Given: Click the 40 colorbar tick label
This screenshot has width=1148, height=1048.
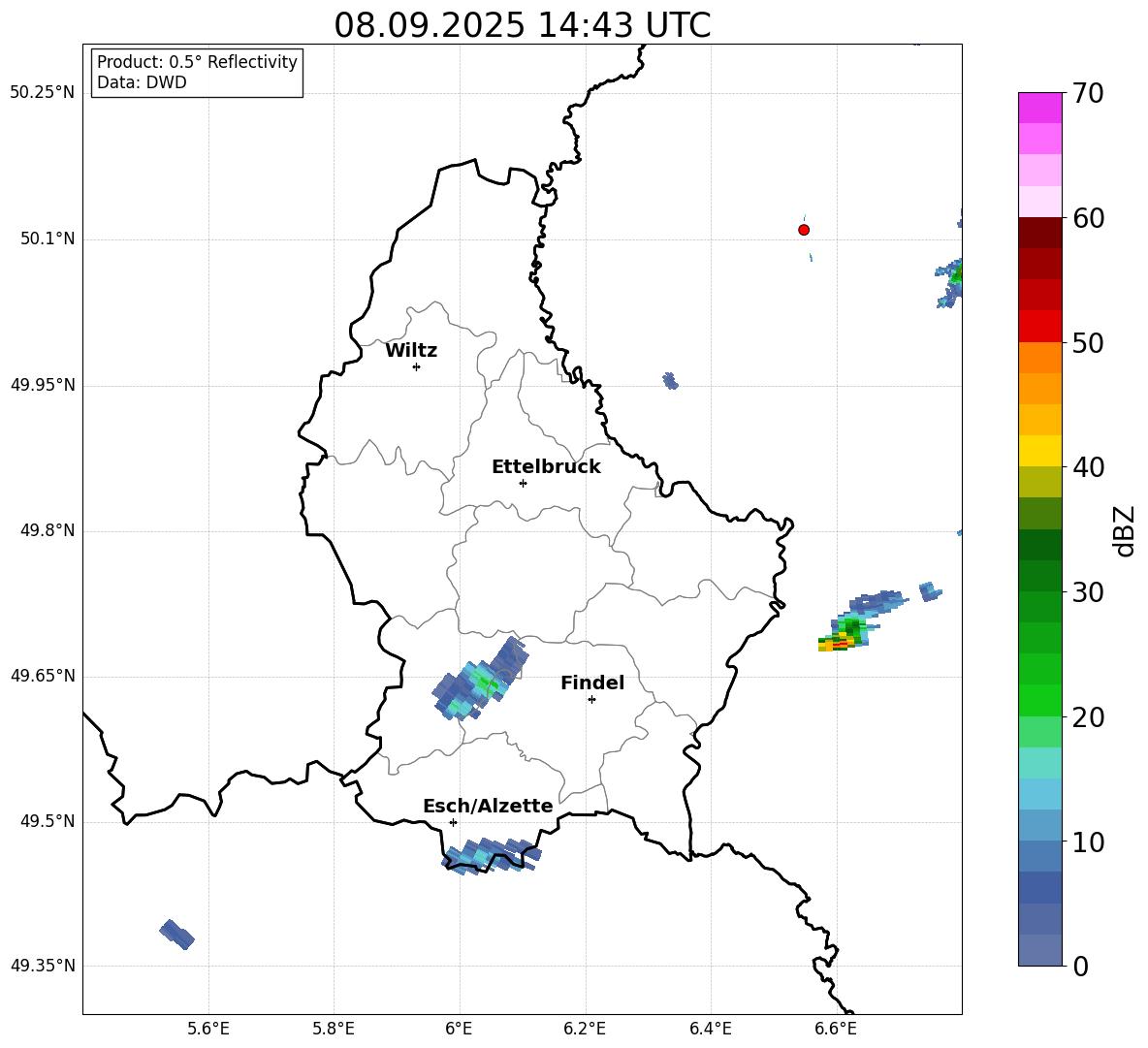Looking at the screenshot, I should click(1088, 467).
